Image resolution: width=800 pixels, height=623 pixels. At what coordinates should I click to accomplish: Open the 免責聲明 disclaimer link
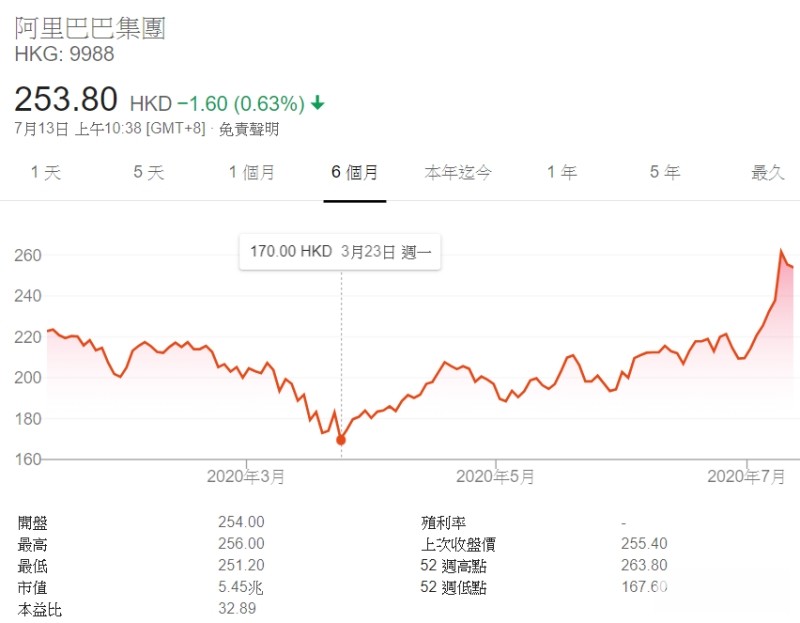point(248,129)
